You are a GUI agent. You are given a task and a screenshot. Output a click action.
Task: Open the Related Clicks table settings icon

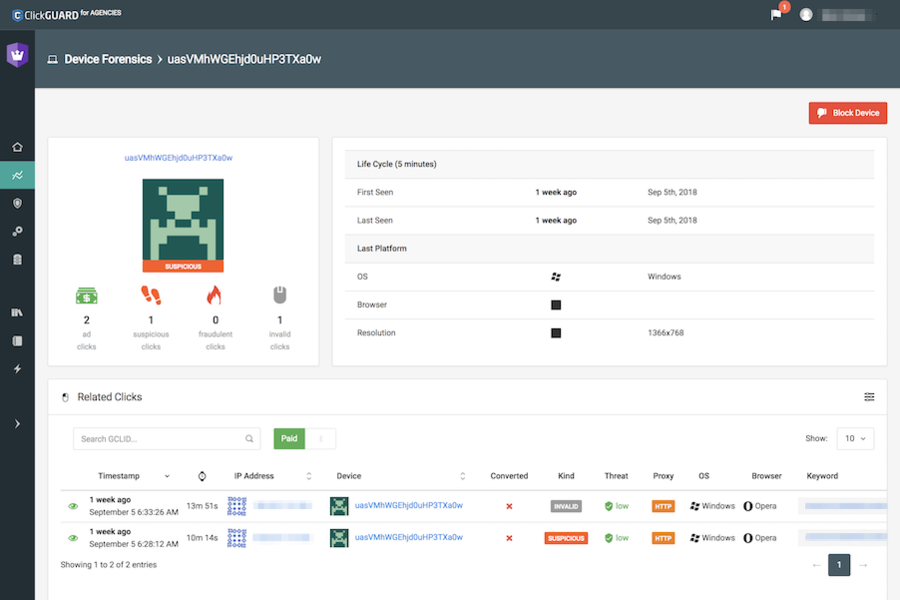(869, 397)
